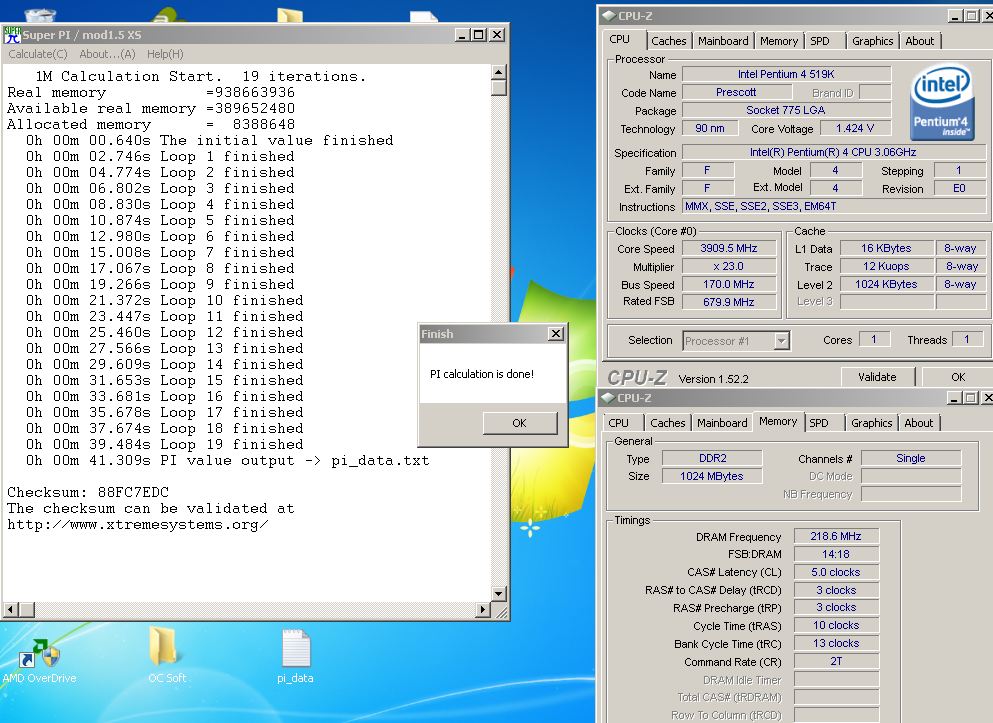Switch to SPD tab in top CPU-Z
The height and width of the screenshot is (723, 993).
pos(819,41)
